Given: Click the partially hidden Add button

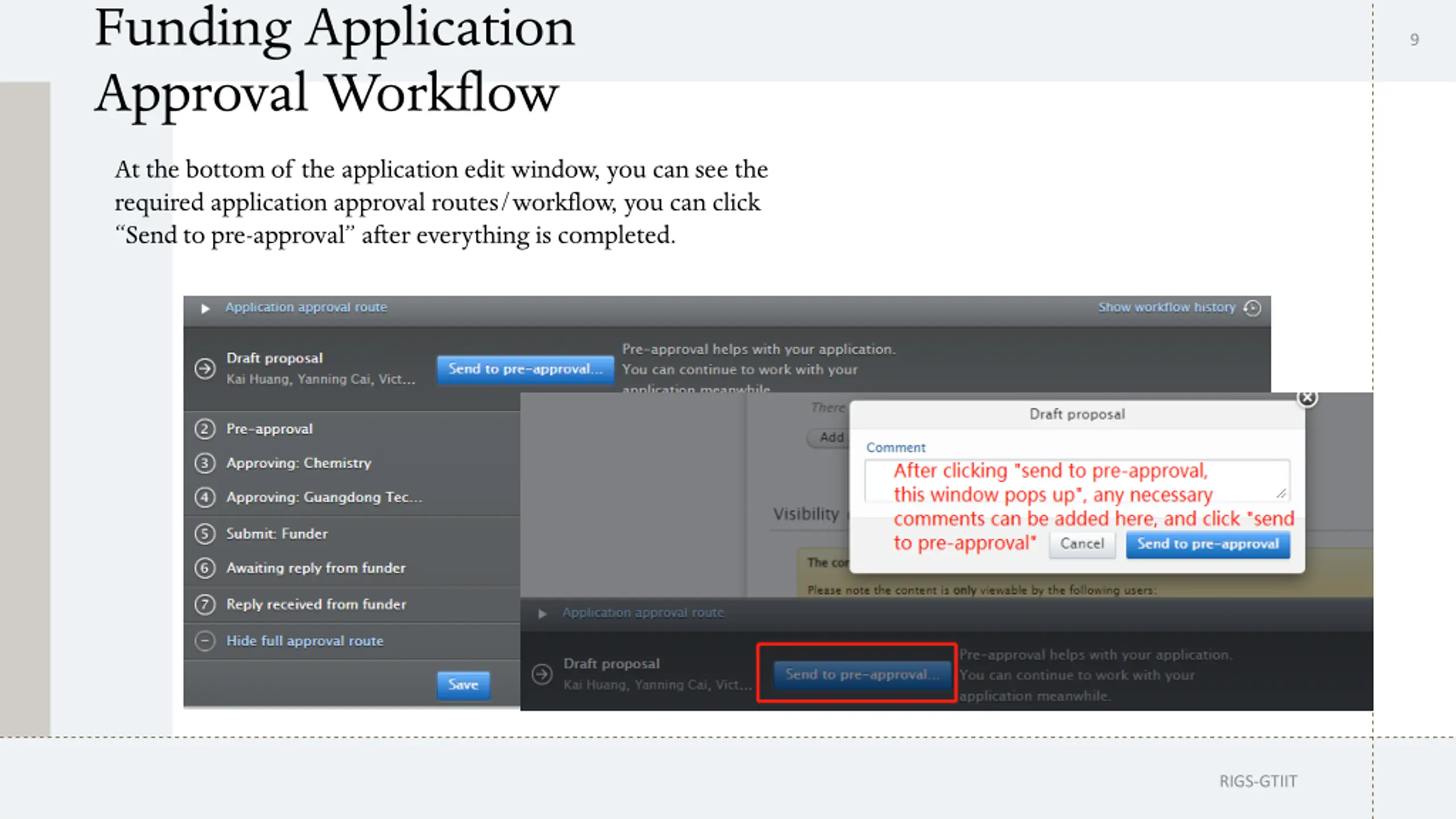Looking at the screenshot, I should pos(828,437).
